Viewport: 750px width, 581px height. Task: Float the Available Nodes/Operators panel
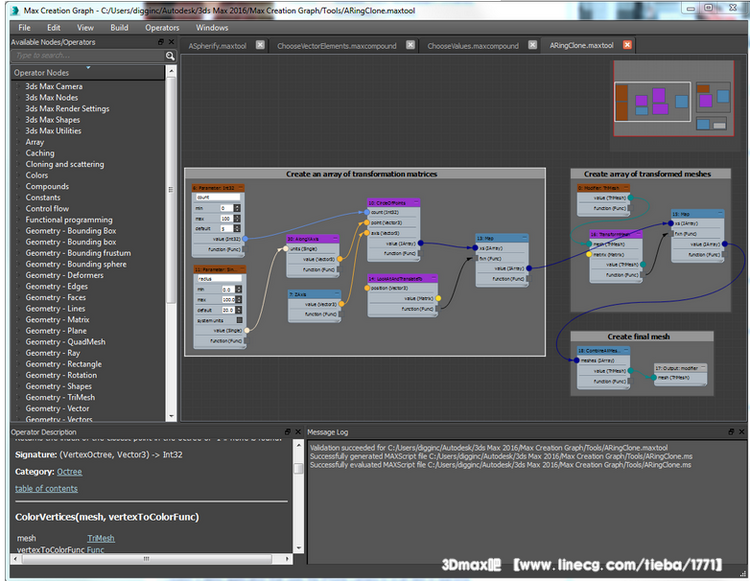(x=161, y=42)
